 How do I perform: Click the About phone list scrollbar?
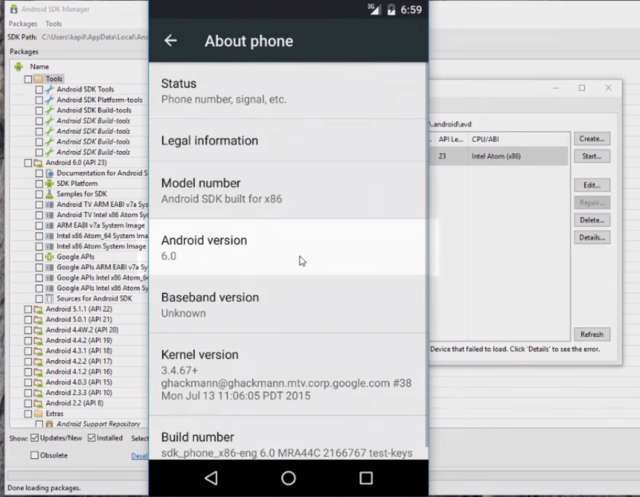pyautogui.click(x=427, y=253)
